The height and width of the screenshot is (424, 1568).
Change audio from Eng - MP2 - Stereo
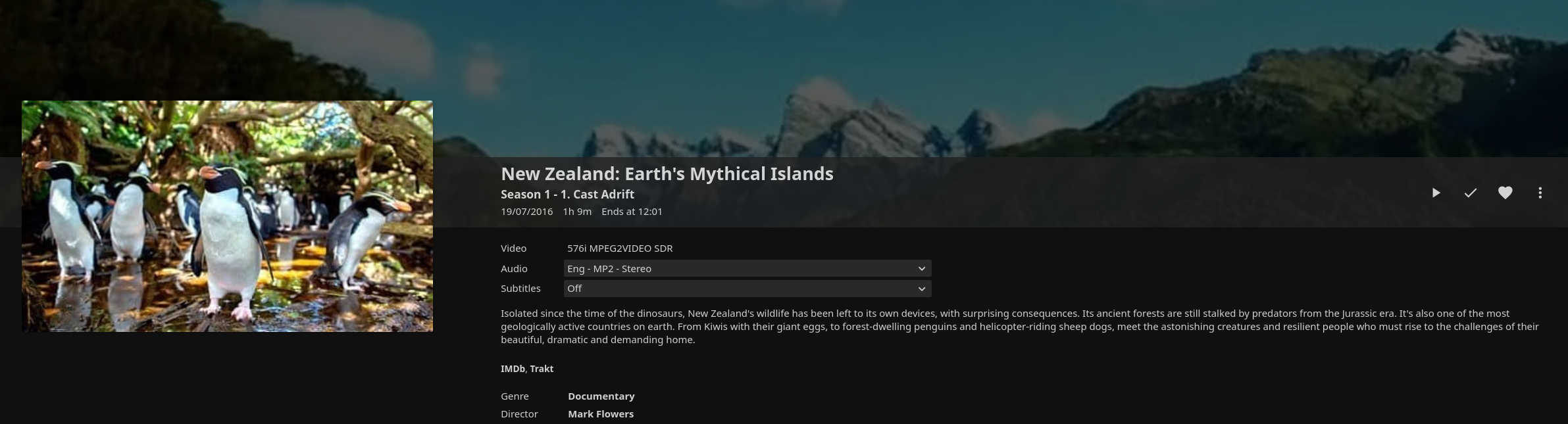click(747, 268)
